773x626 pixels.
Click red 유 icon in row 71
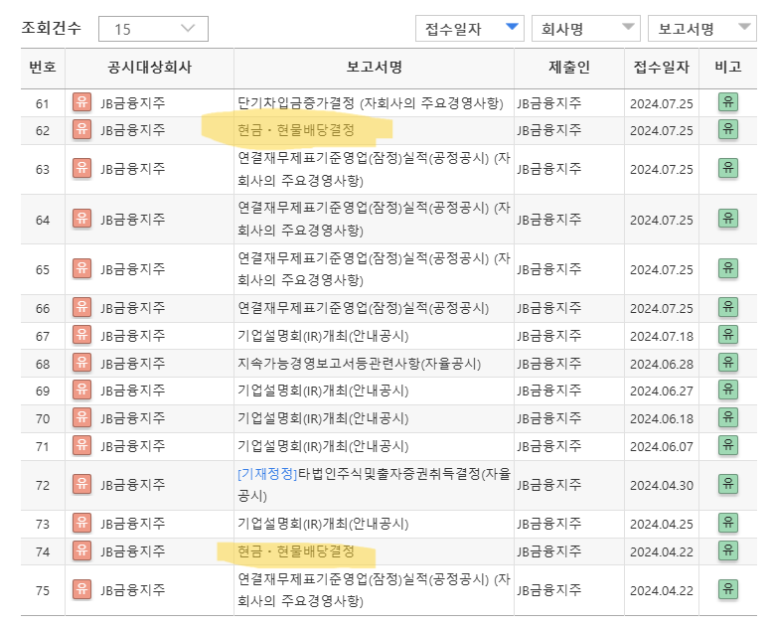pos(82,446)
